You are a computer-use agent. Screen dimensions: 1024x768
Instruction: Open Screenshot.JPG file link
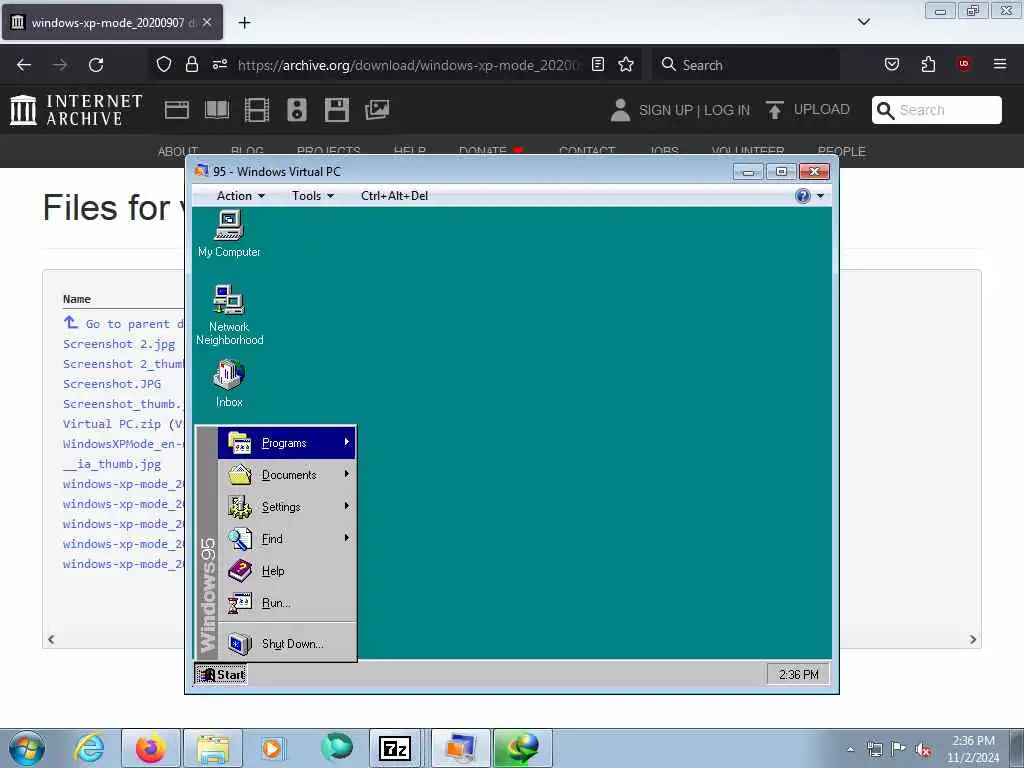[x=112, y=384]
